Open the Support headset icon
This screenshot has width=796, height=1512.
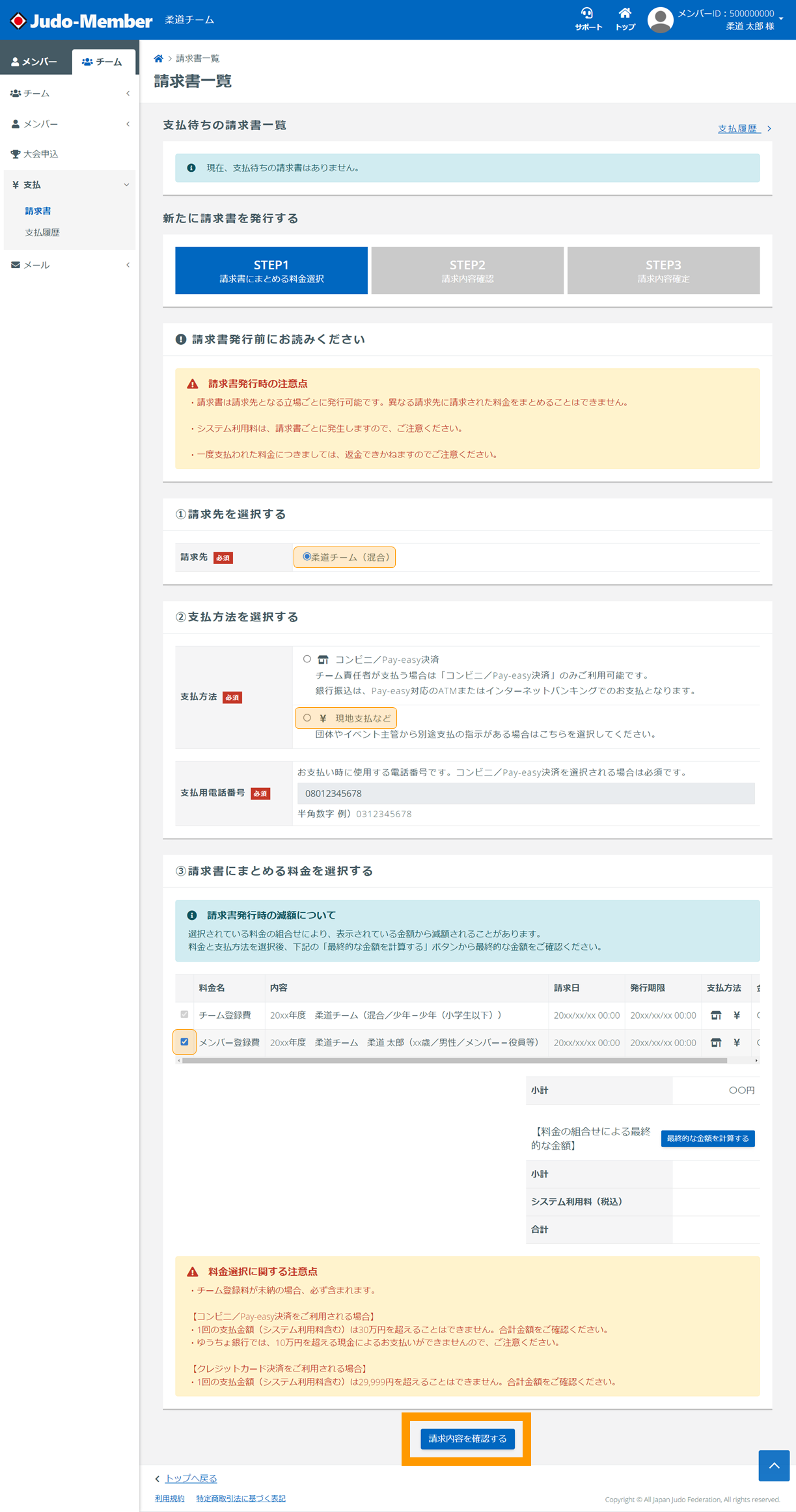(x=587, y=14)
